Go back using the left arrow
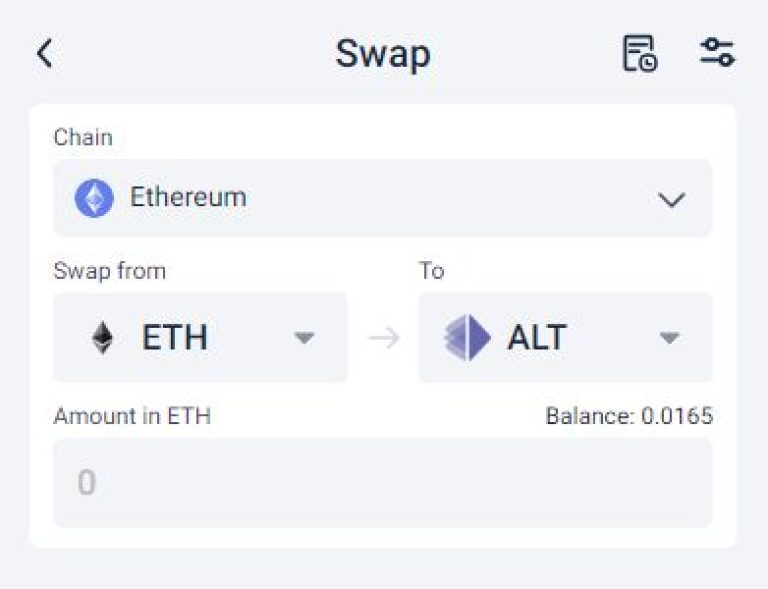 [x=45, y=53]
